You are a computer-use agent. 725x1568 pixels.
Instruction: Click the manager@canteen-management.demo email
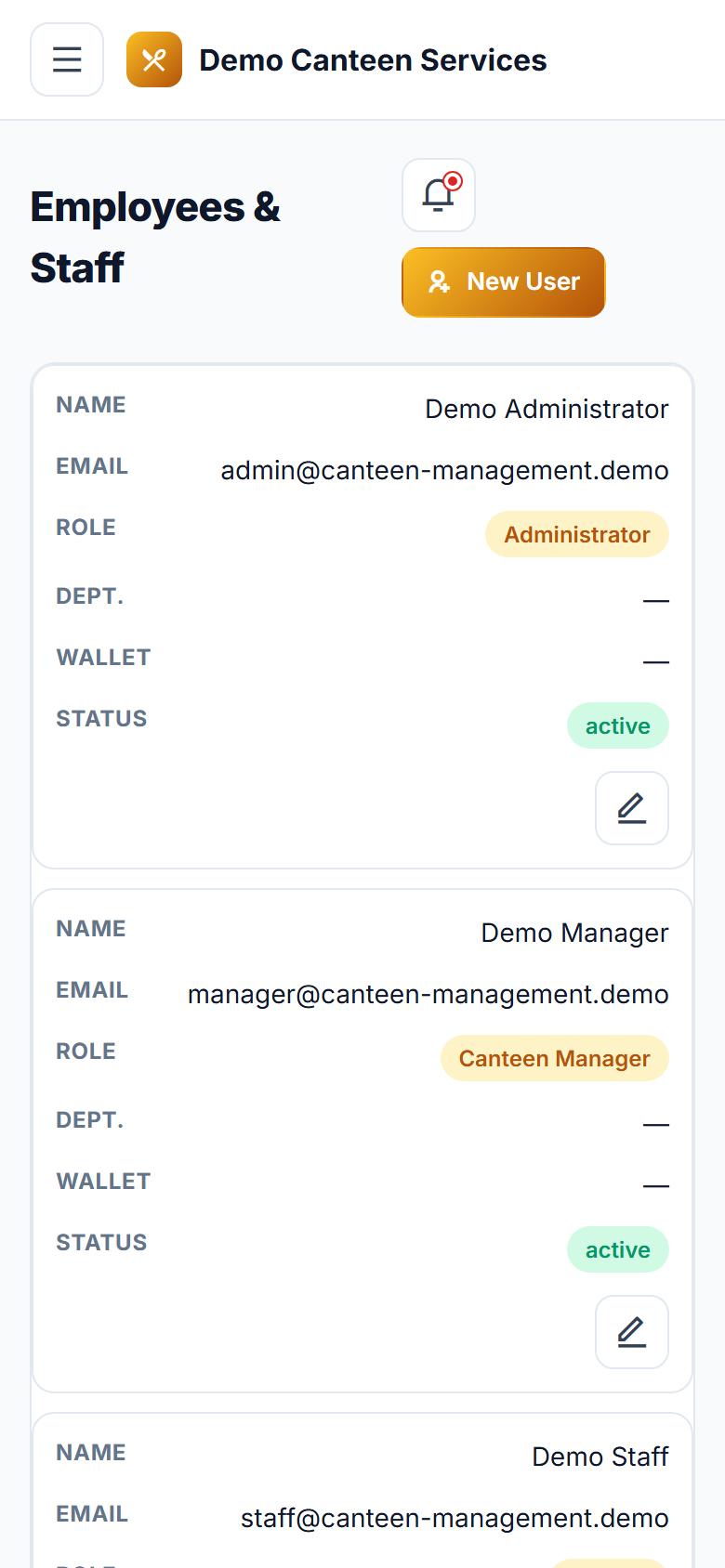coord(428,994)
